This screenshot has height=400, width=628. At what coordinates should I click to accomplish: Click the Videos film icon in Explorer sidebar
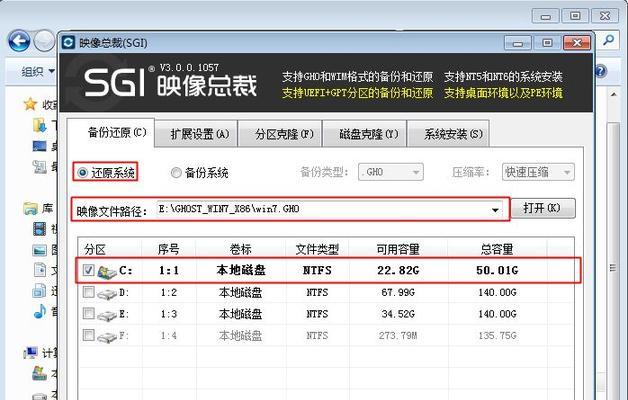click(40, 229)
